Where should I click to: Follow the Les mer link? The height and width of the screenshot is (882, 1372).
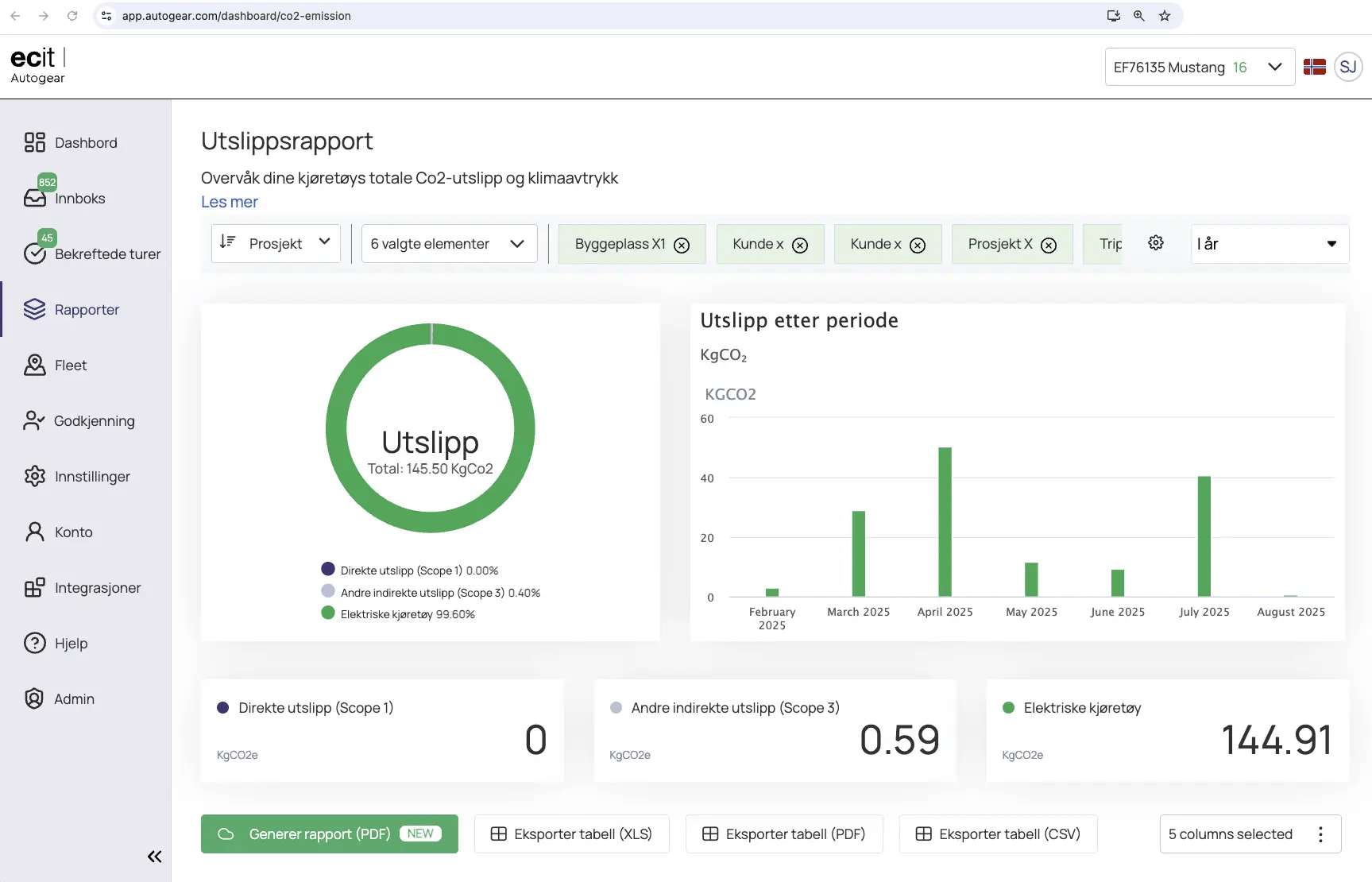coord(229,202)
